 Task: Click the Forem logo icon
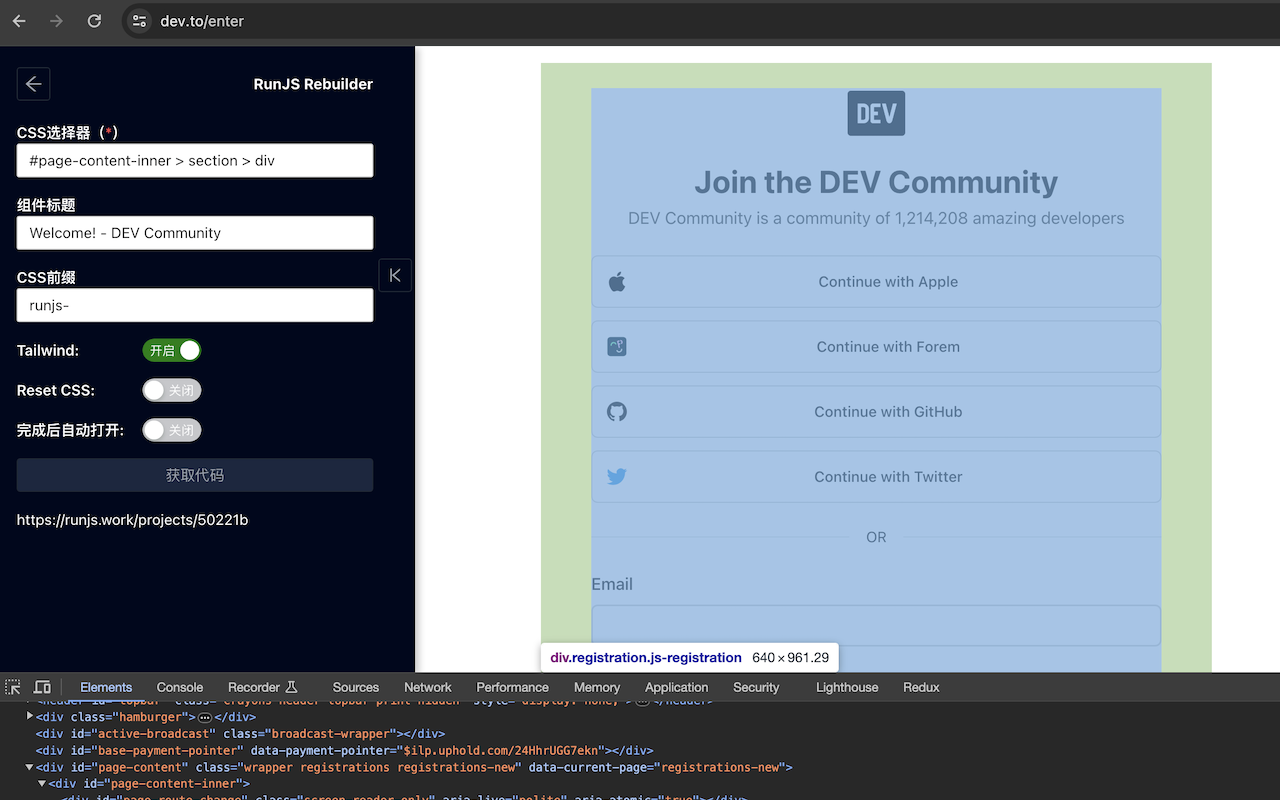(617, 347)
